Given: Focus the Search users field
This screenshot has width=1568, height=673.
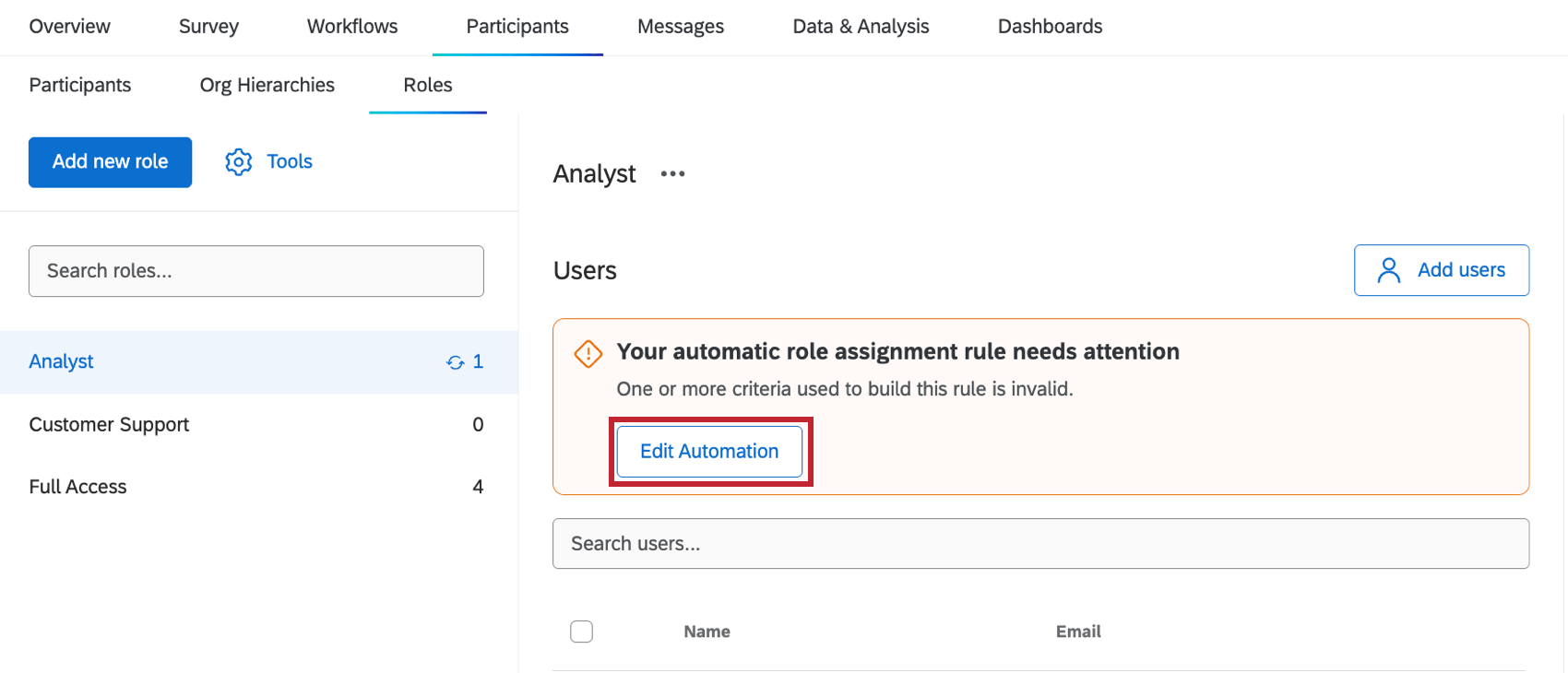Looking at the screenshot, I should tap(1040, 544).
